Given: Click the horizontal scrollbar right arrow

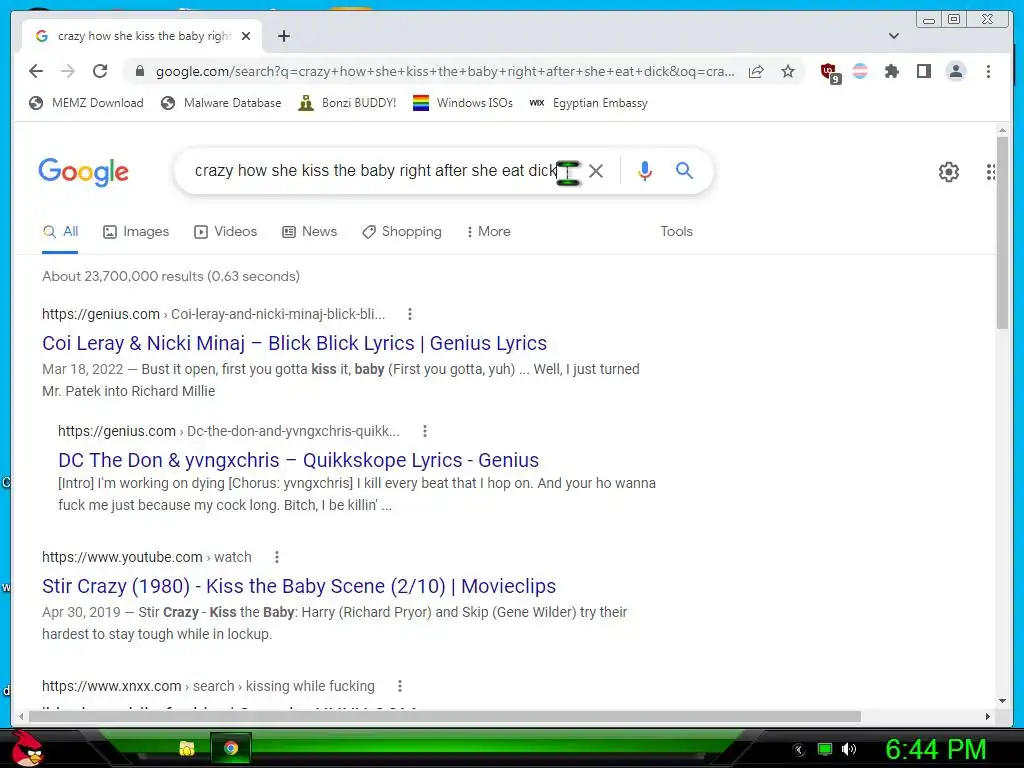Looking at the screenshot, I should (x=987, y=716).
